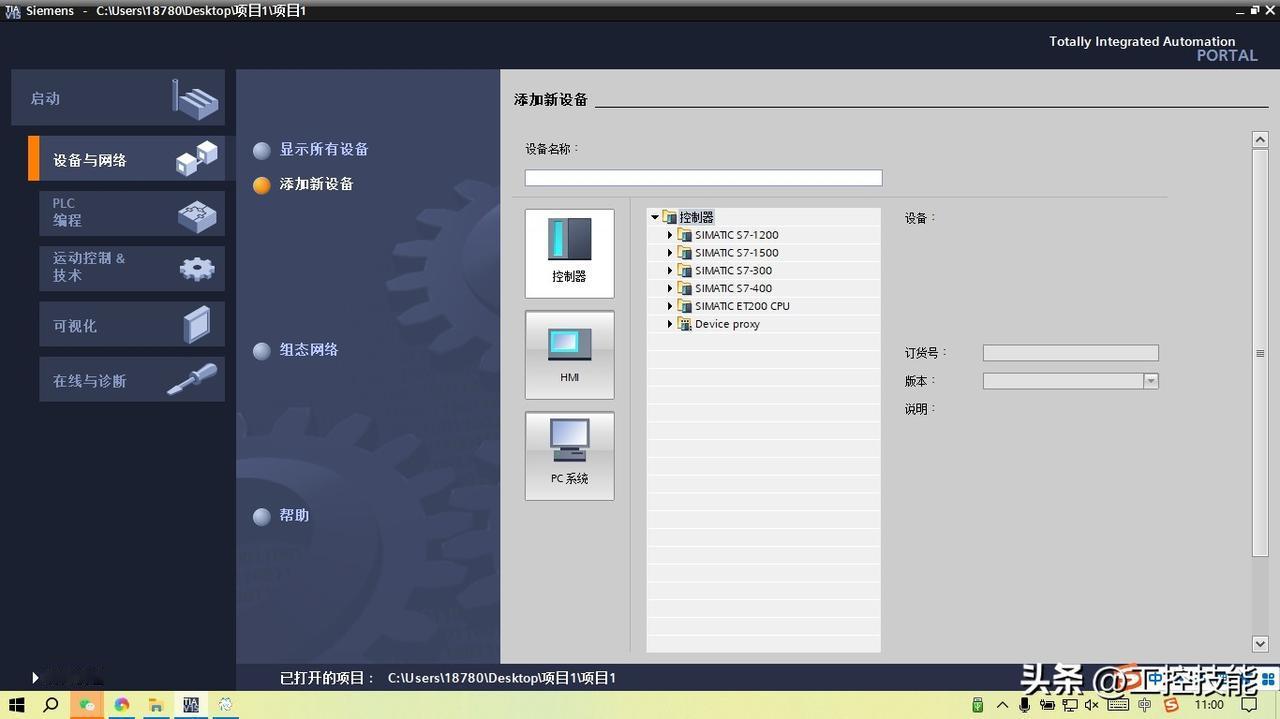This screenshot has width=1280, height=719.
Task: Click the 控制器 folder icon
Action: coord(669,217)
